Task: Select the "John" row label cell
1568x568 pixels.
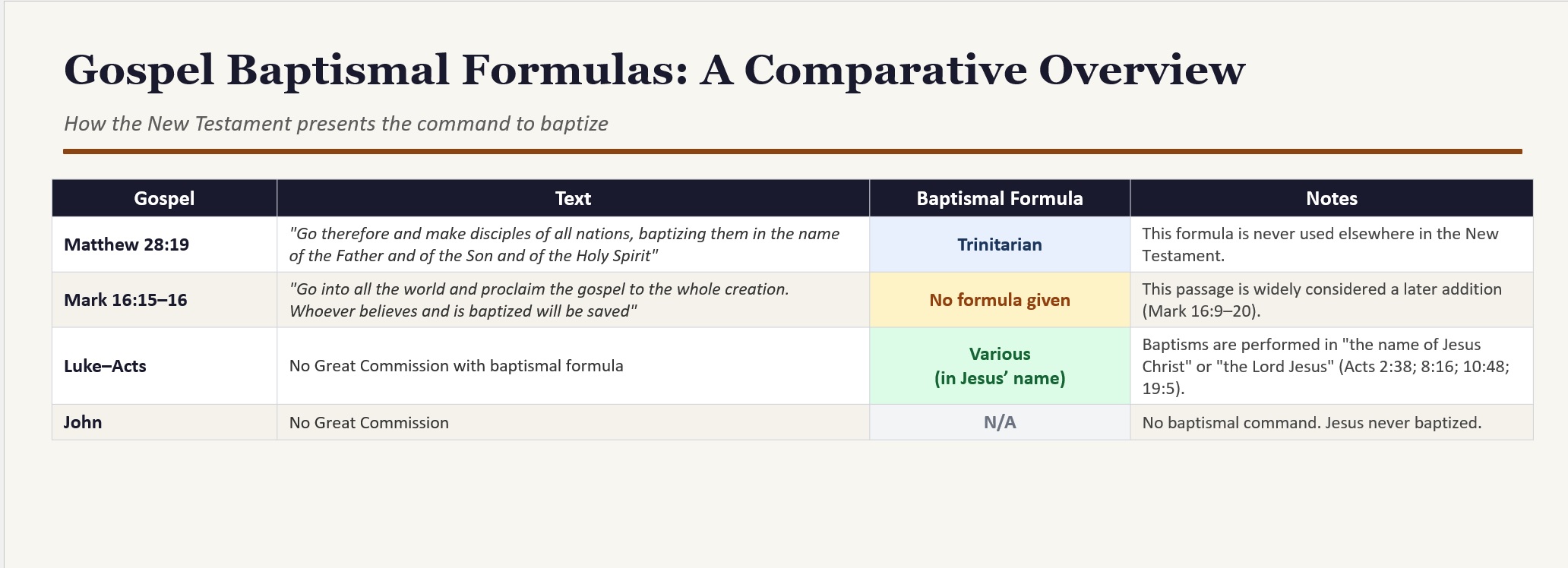Action: [x=164, y=422]
